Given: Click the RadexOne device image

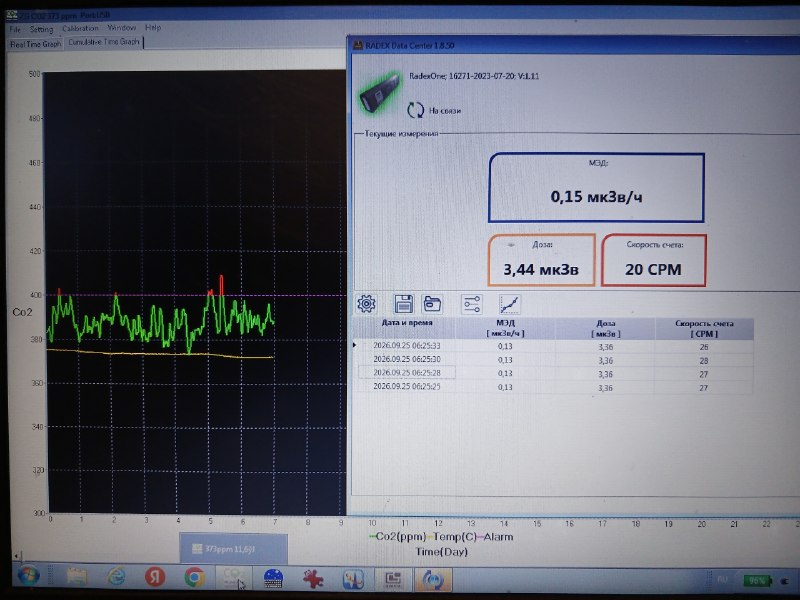Looking at the screenshot, I should coord(380,92).
